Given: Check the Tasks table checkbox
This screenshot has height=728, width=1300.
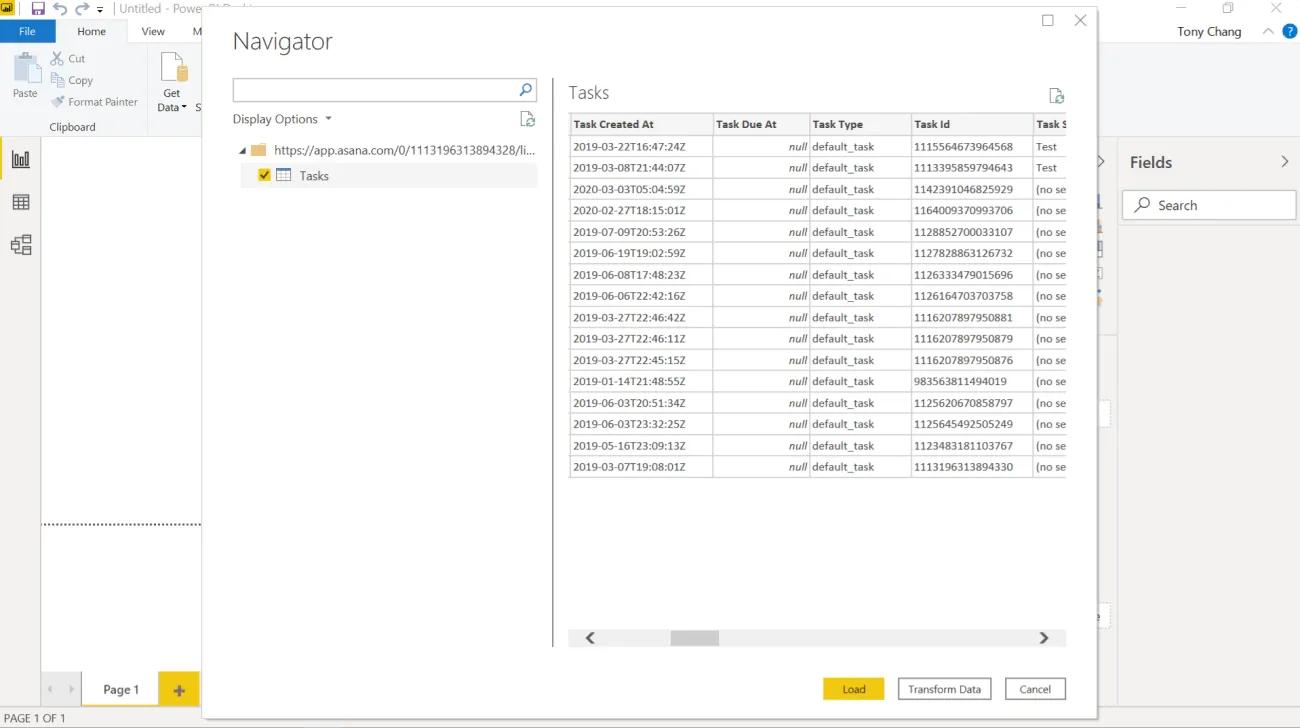Looking at the screenshot, I should pyautogui.click(x=264, y=175).
